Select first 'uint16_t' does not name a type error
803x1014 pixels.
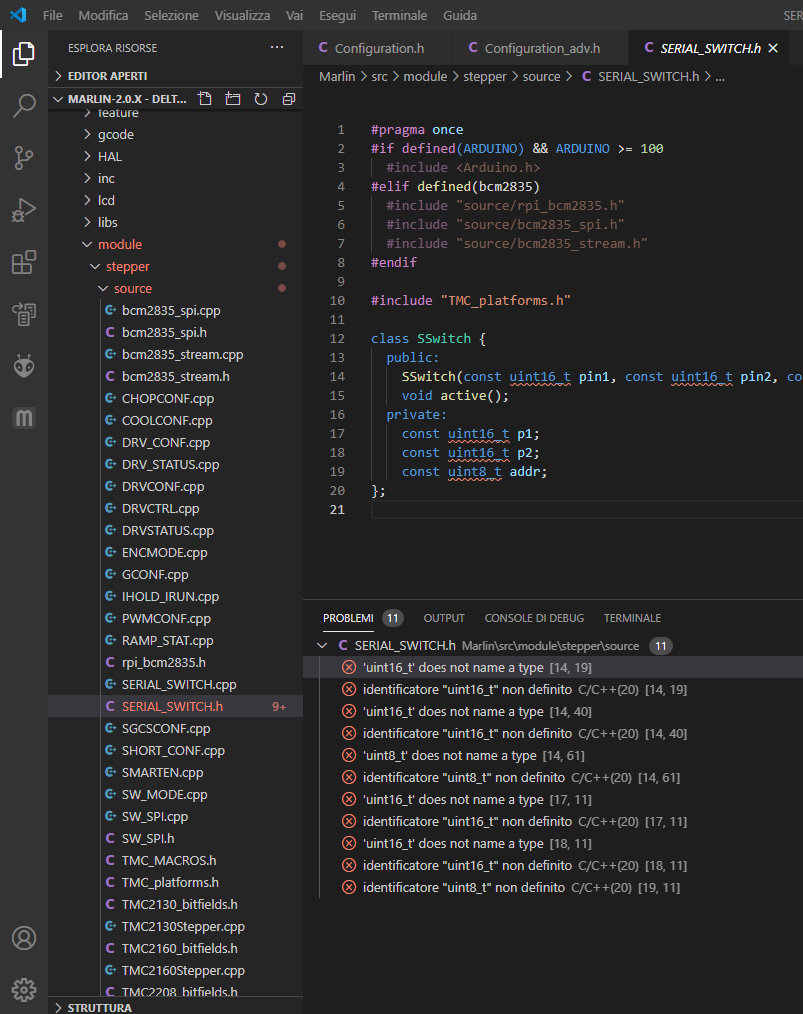pos(452,667)
